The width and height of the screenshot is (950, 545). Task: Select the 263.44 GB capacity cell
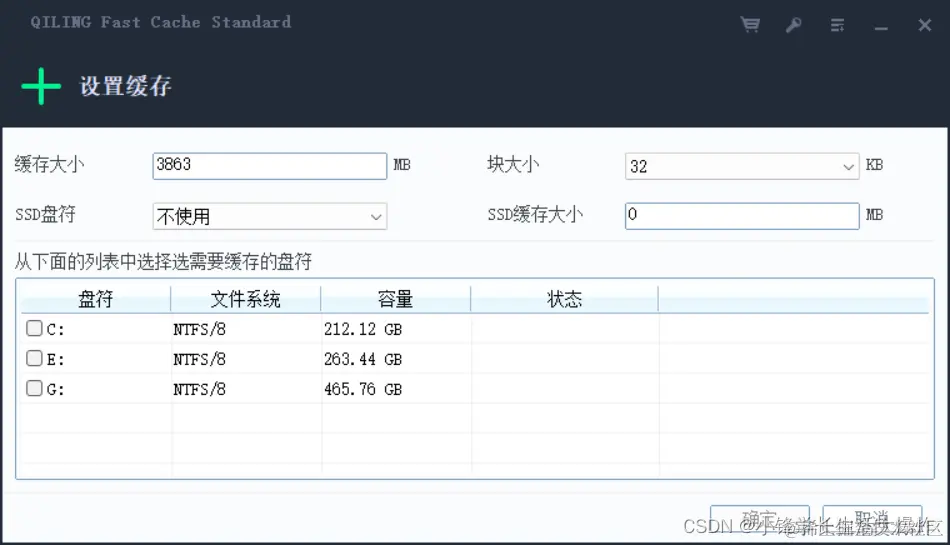coord(363,359)
